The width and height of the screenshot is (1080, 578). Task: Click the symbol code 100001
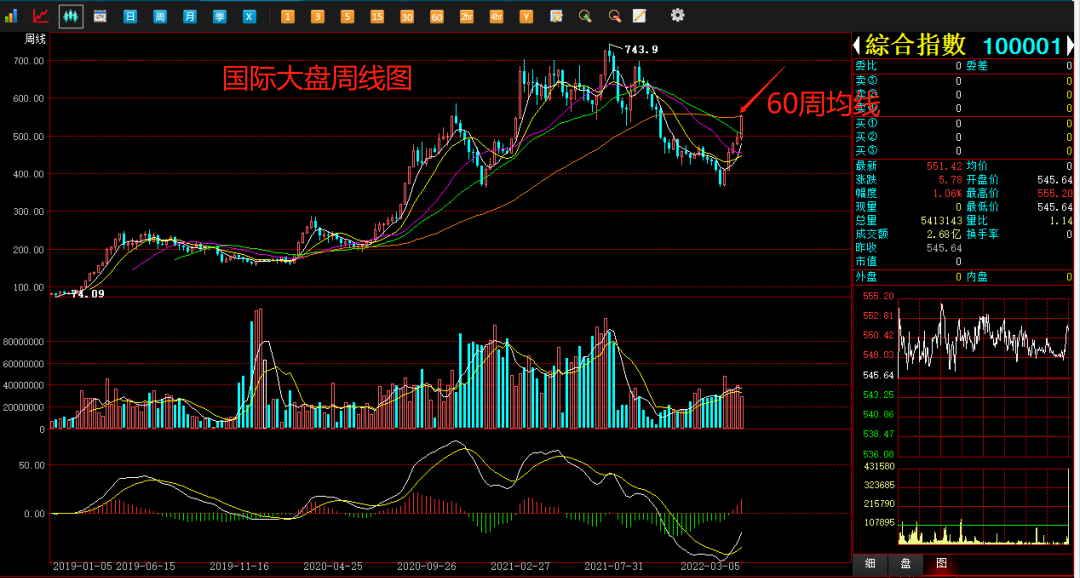tap(1021, 46)
